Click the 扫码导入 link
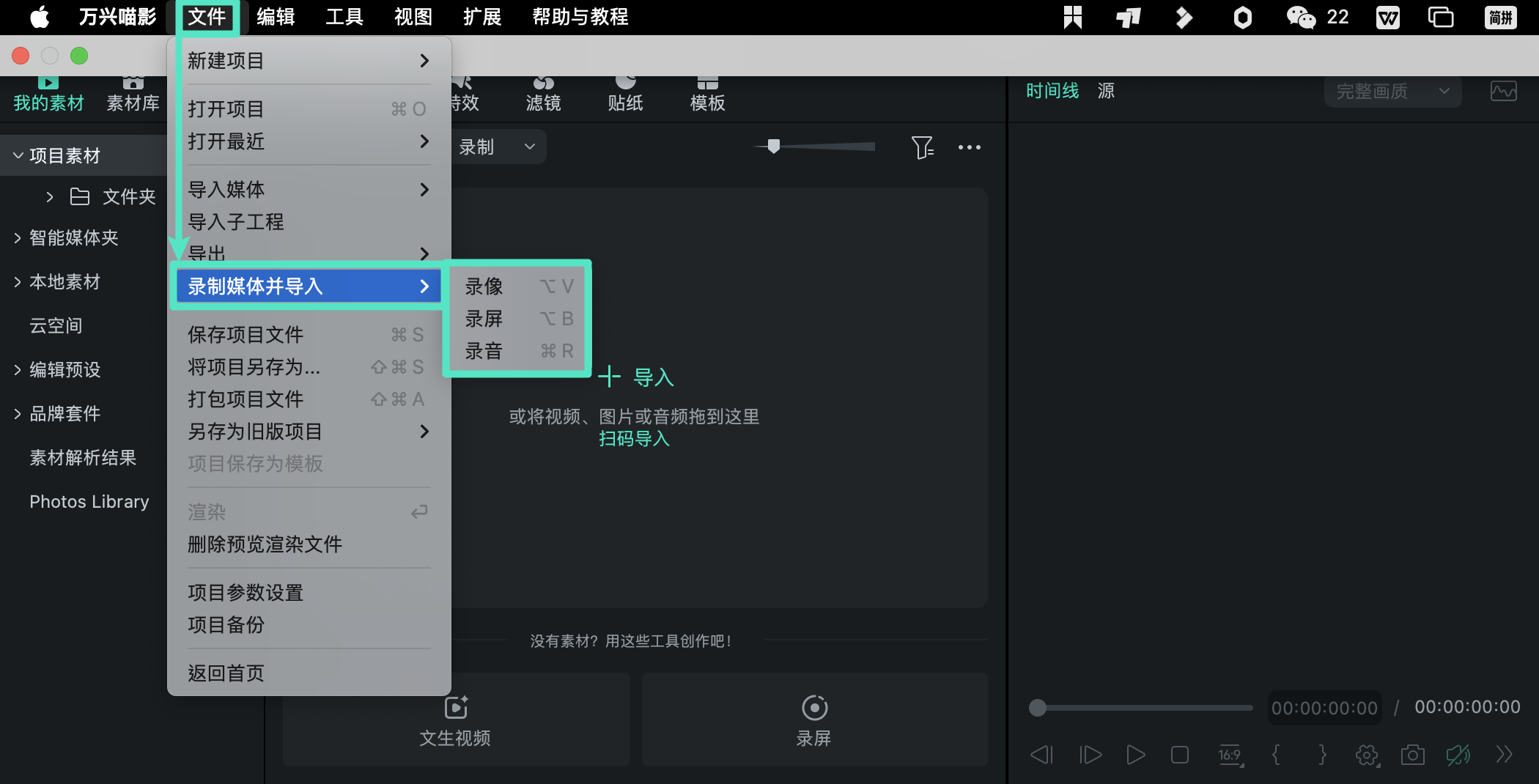Image resolution: width=1539 pixels, height=784 pixels. point(634,439)
